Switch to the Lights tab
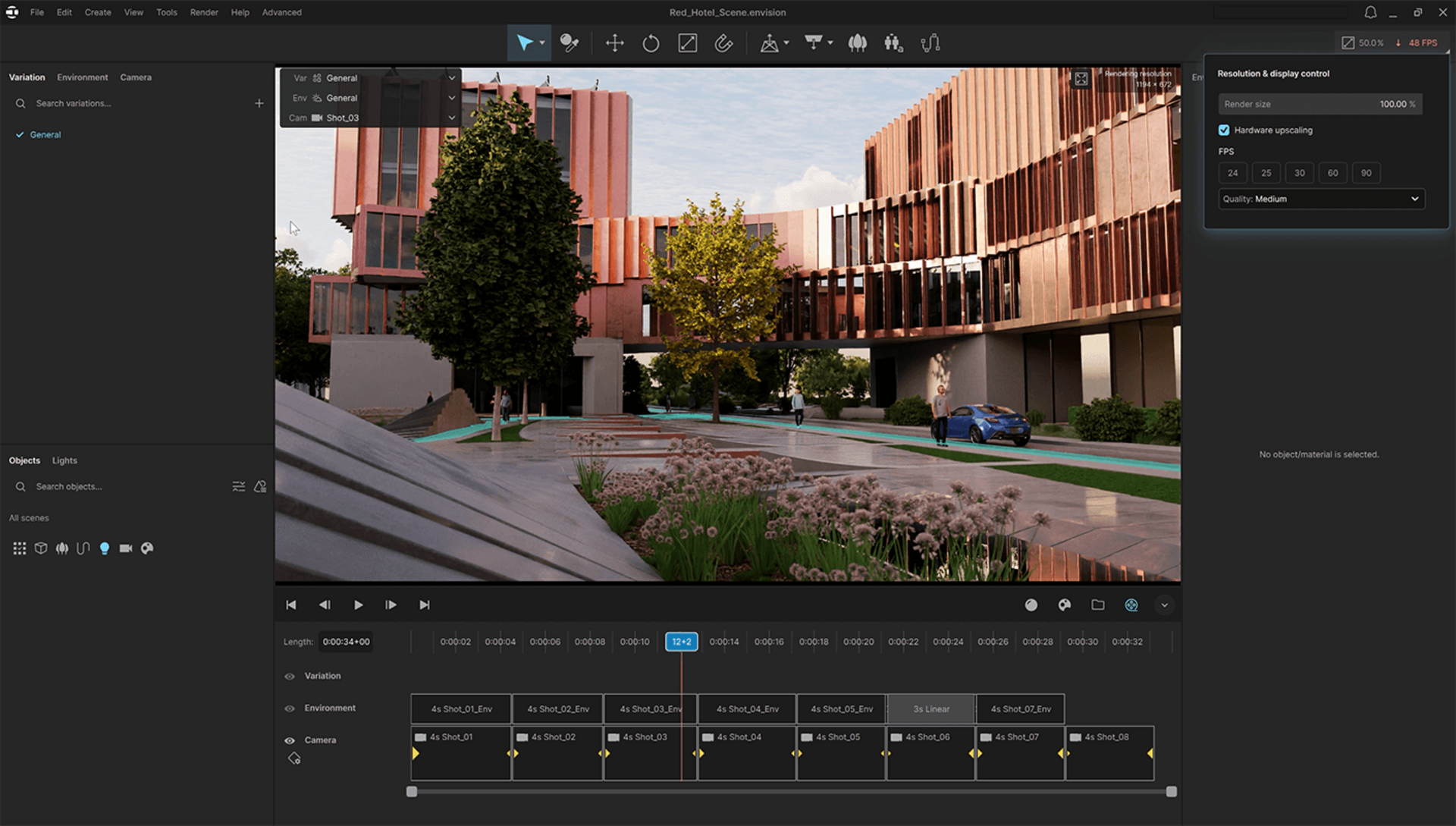Image resolution: width=1456 pixels, height=826 pixels. click(x=64, y=460)
